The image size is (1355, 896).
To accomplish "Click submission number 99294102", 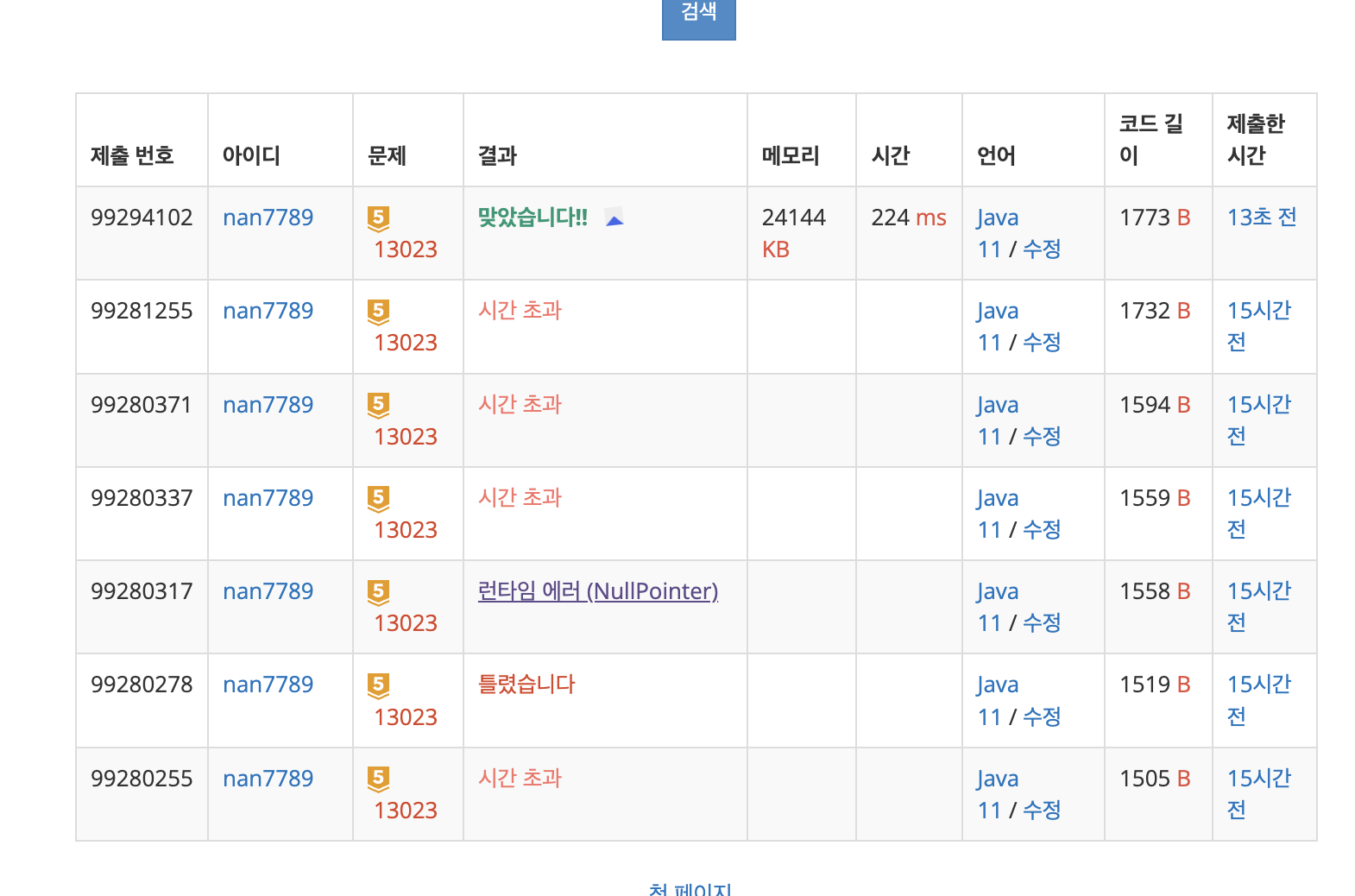I will point(142,218).
